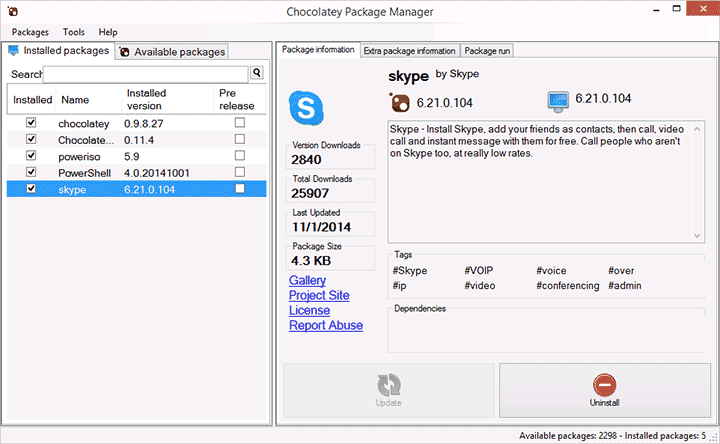Enable Pre release for skype
This screenshot has width=720, height=444.
(x=240, y=189)
